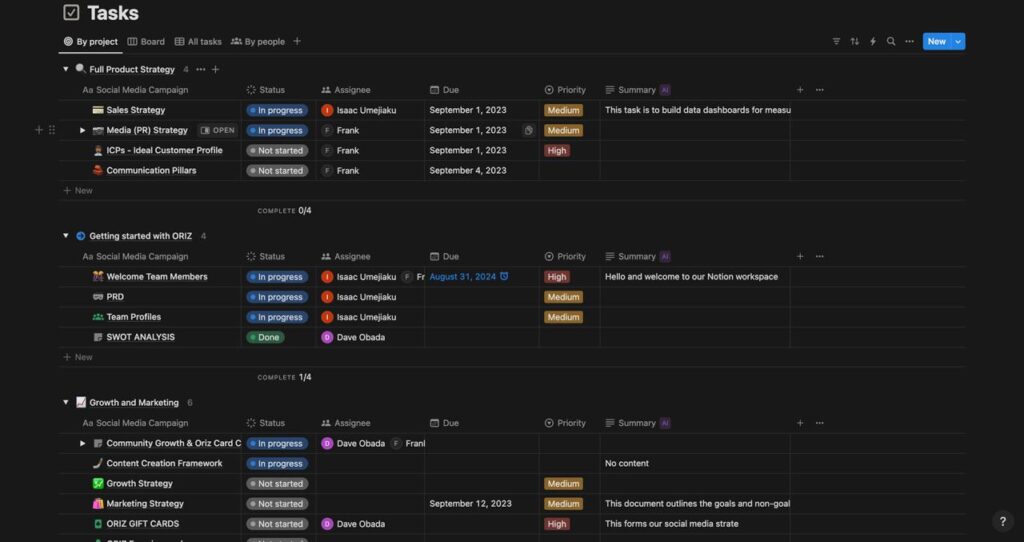Image resolution: width=1024 pixels, height=542 pixels.
Task: Open the Welcome Team Members task
Action: [157, 276]
